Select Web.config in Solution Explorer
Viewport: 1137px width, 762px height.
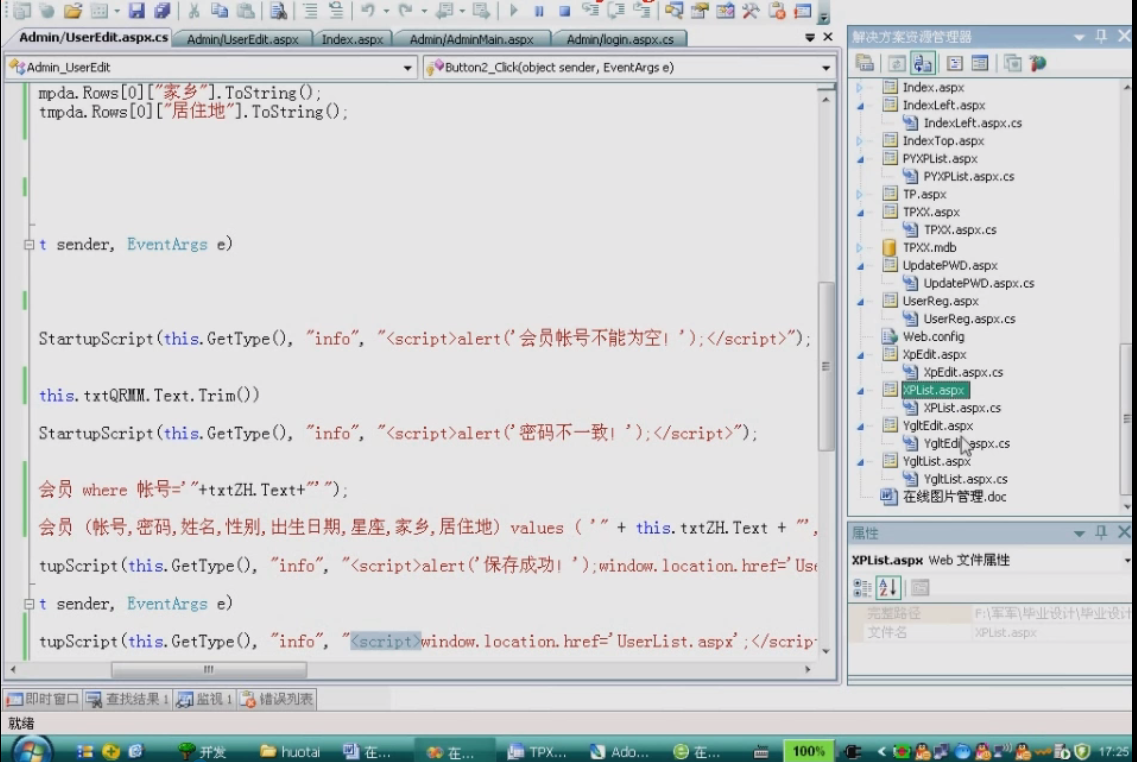(x=933, y=336)
